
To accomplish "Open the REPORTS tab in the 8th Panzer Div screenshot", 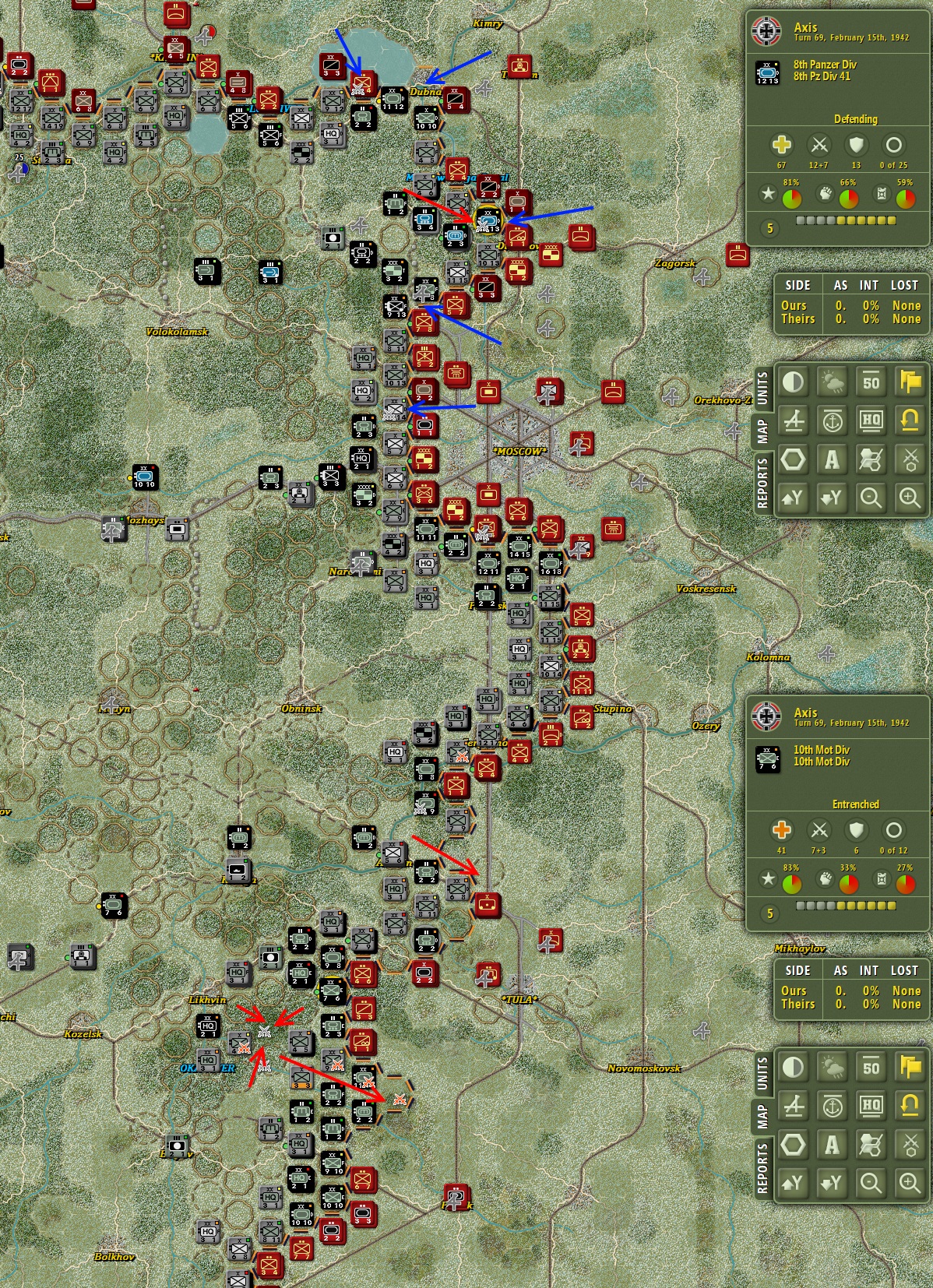I will click(x=762, y=484).
